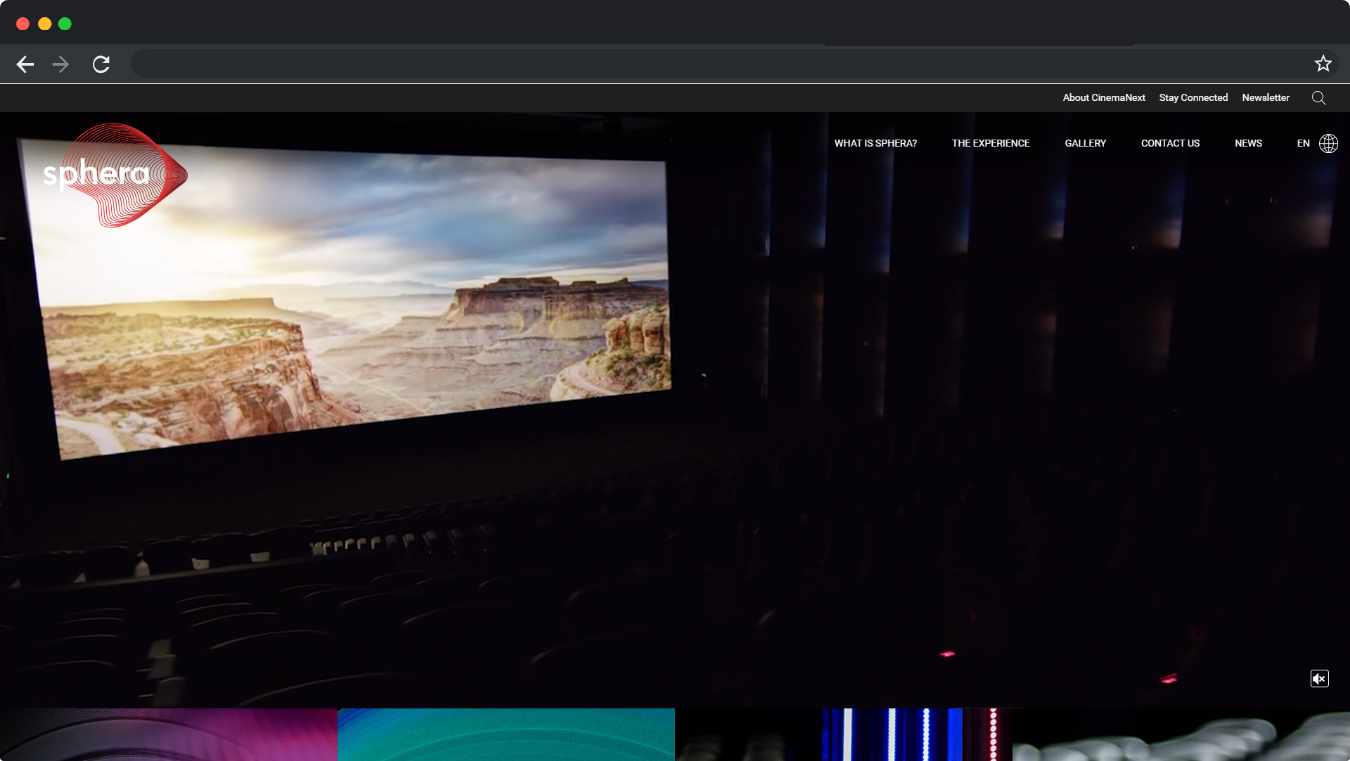Click the browser address bar
The width and height of the screenshot is (1350, 761).
700,64
